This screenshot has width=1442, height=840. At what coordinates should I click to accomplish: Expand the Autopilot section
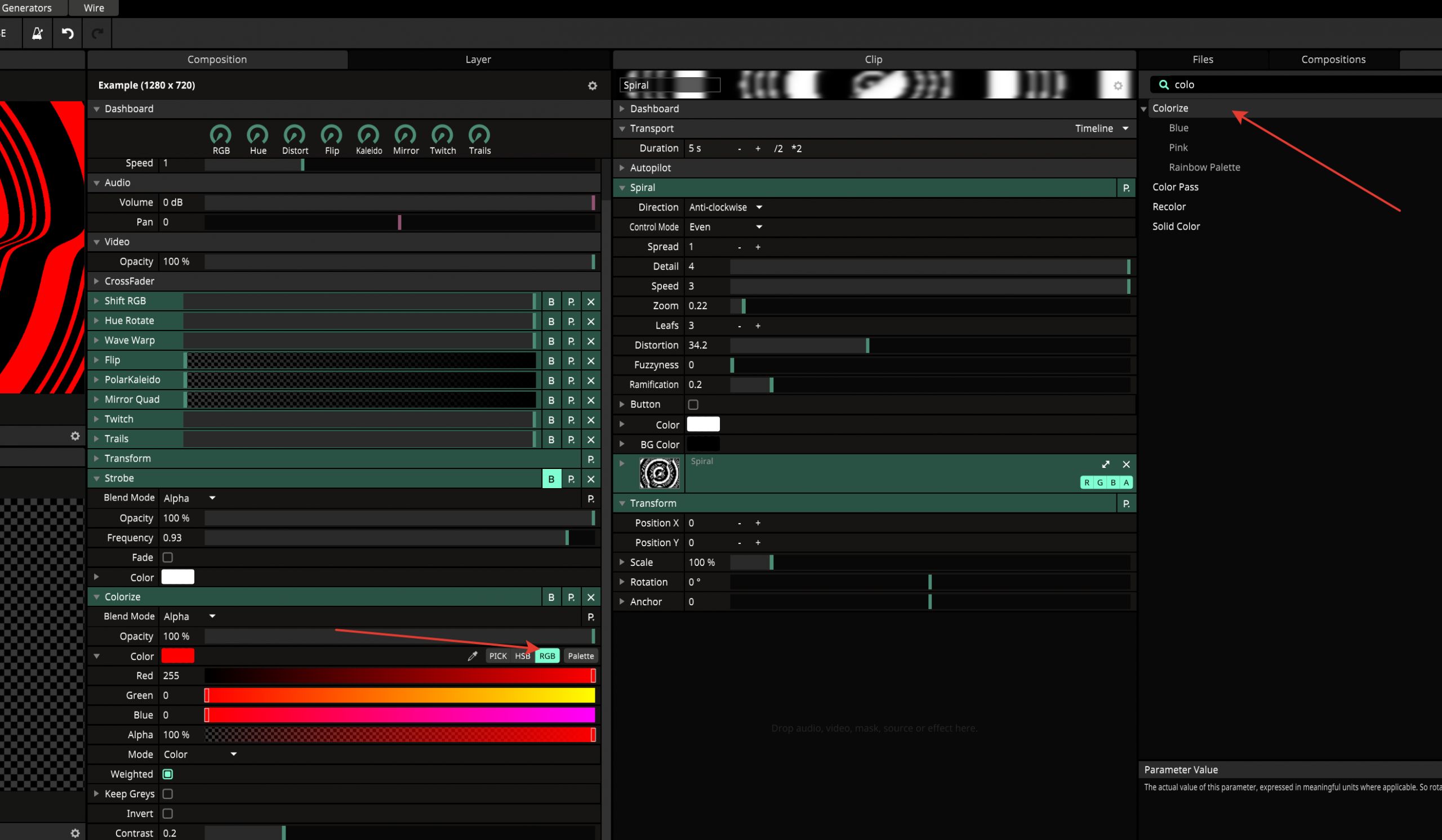[622, 168]
